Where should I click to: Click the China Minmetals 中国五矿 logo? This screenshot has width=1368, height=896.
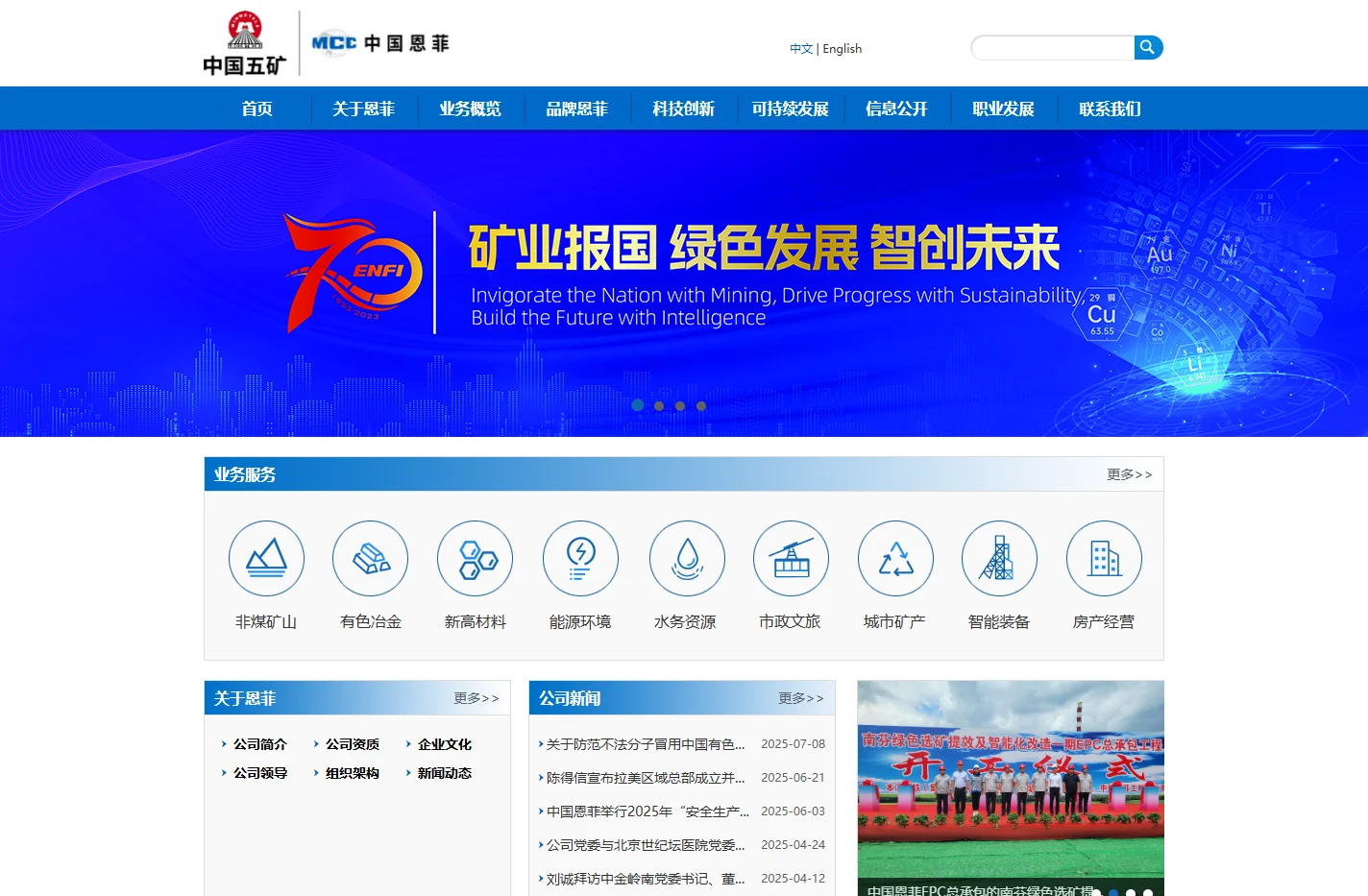pos(244,43)
